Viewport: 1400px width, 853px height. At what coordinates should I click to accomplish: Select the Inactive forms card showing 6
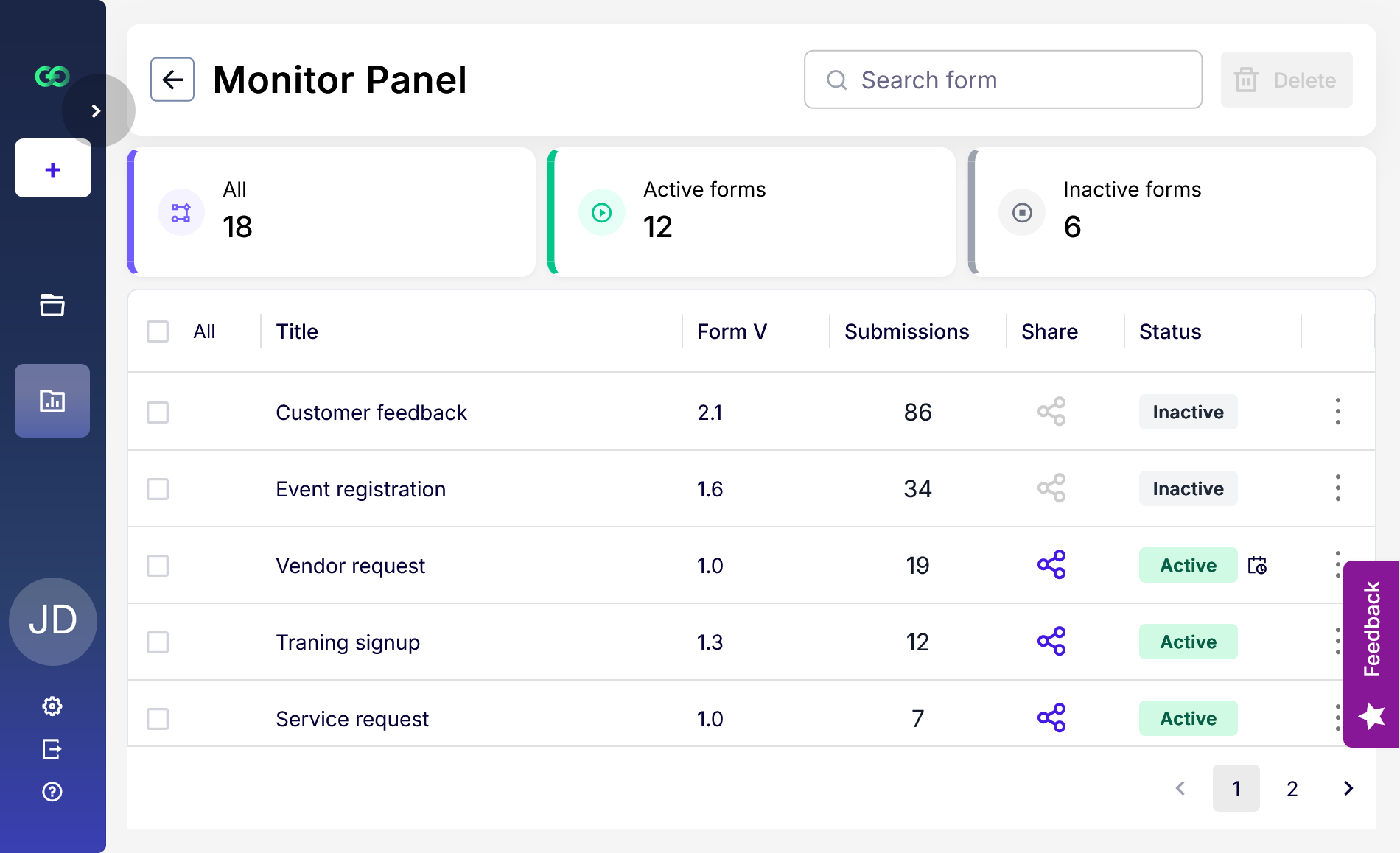point(1172,212)
